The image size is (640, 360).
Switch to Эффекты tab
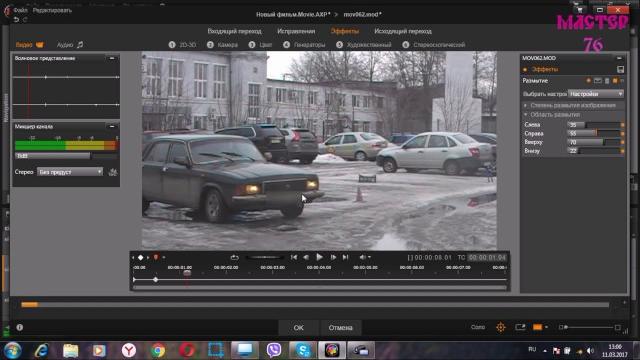(344, 31)
